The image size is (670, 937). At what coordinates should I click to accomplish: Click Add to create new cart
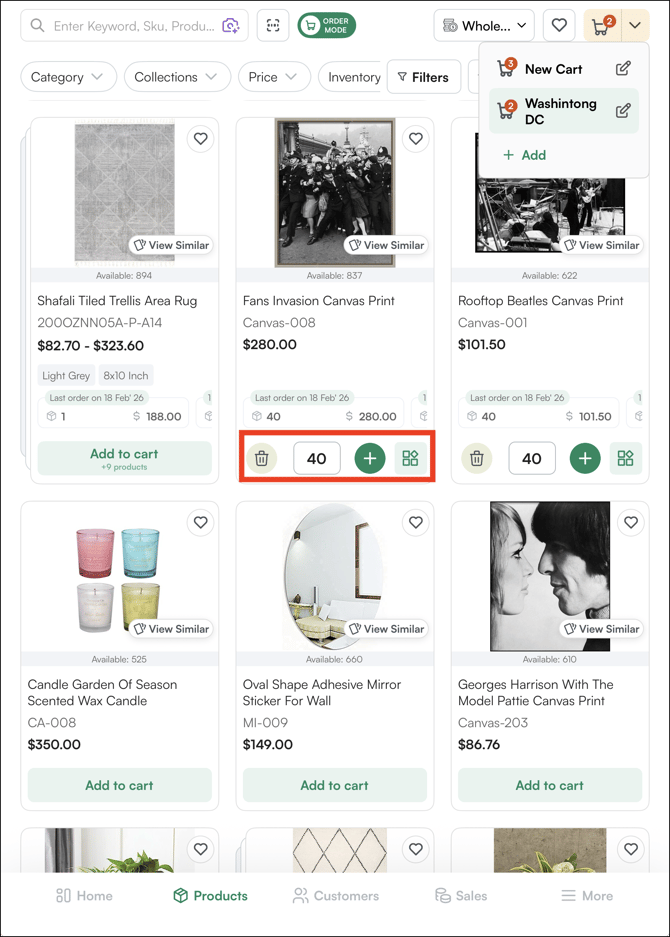coord(524,155)
